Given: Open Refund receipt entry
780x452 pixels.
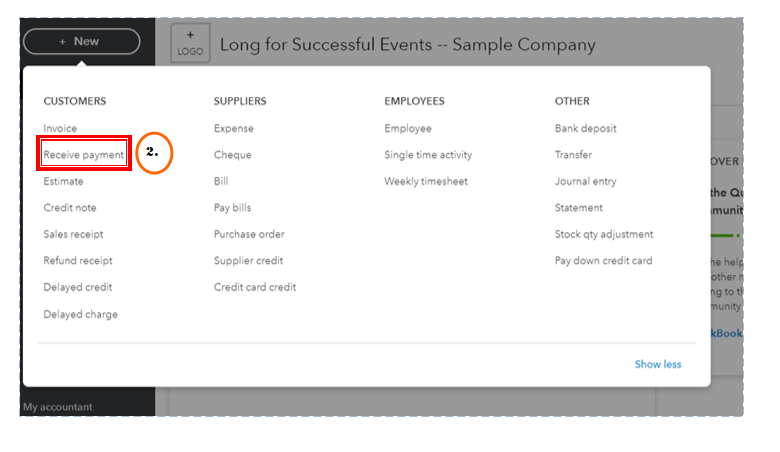Looking at the screenshot, I should pos(78,261).
